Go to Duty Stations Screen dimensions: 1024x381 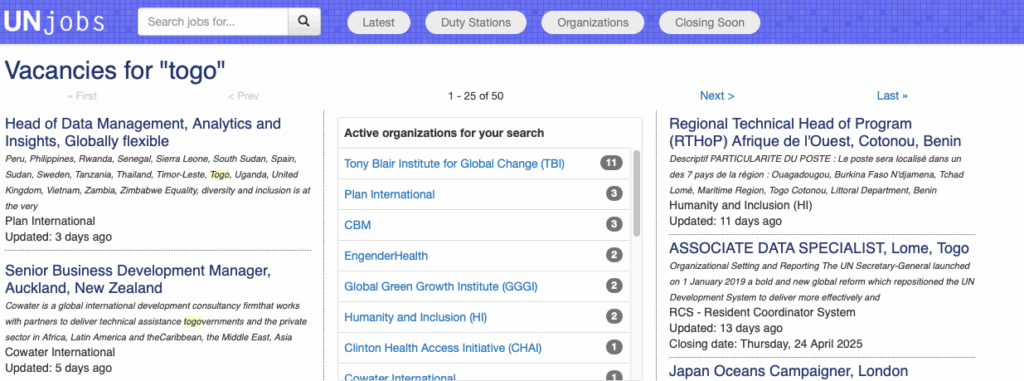pos(475,22)
